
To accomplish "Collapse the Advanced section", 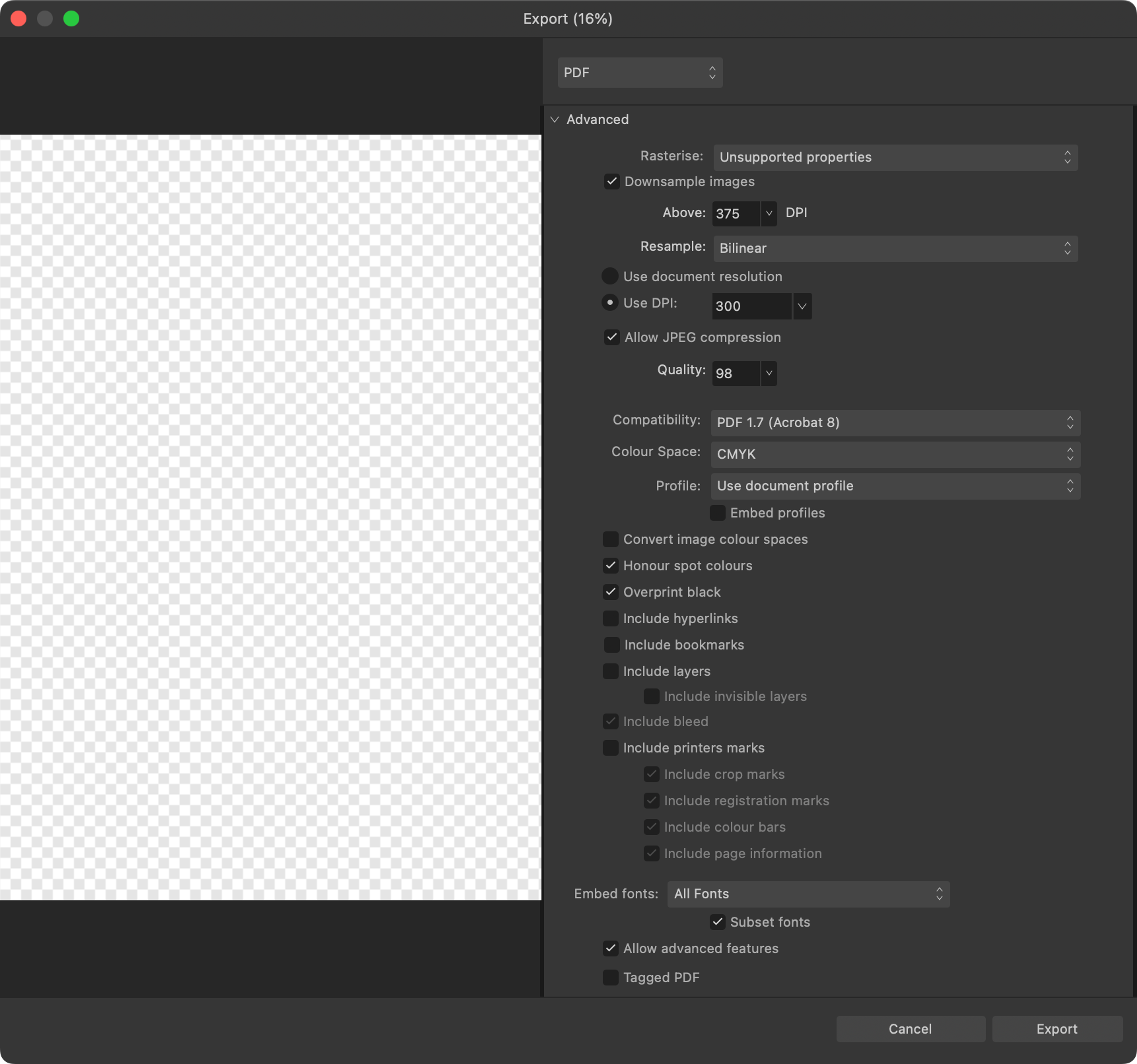I will 555,119.
